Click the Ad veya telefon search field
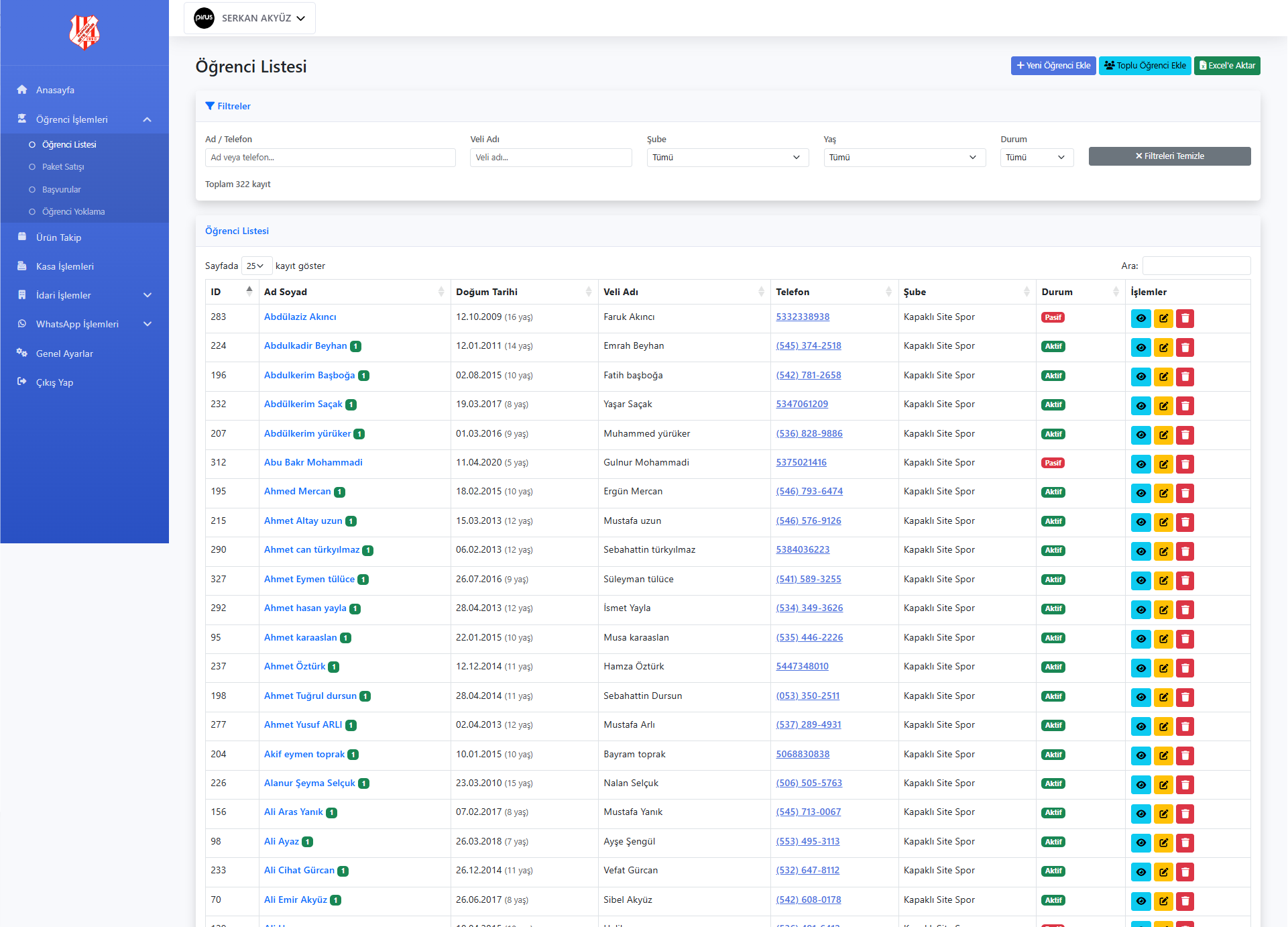The height and width of the screenshot is (927, 1288). 330,158
